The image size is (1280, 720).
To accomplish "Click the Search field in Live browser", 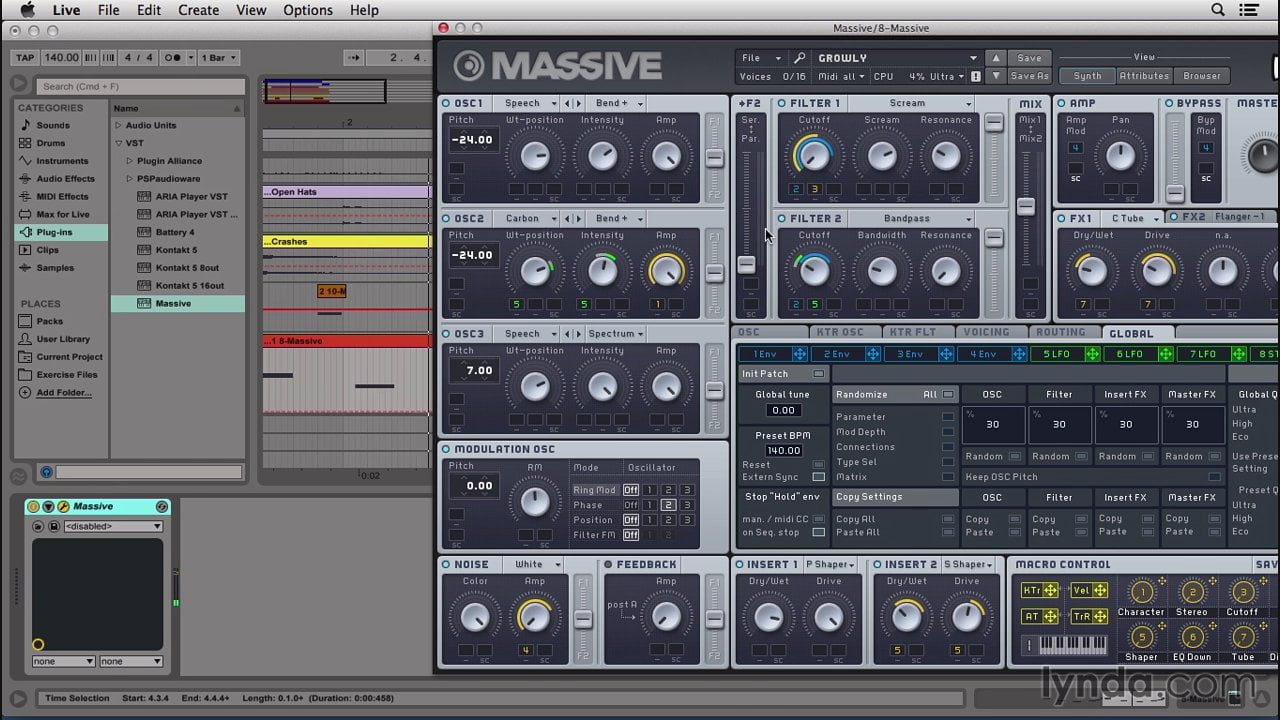I will click(140, 86).
